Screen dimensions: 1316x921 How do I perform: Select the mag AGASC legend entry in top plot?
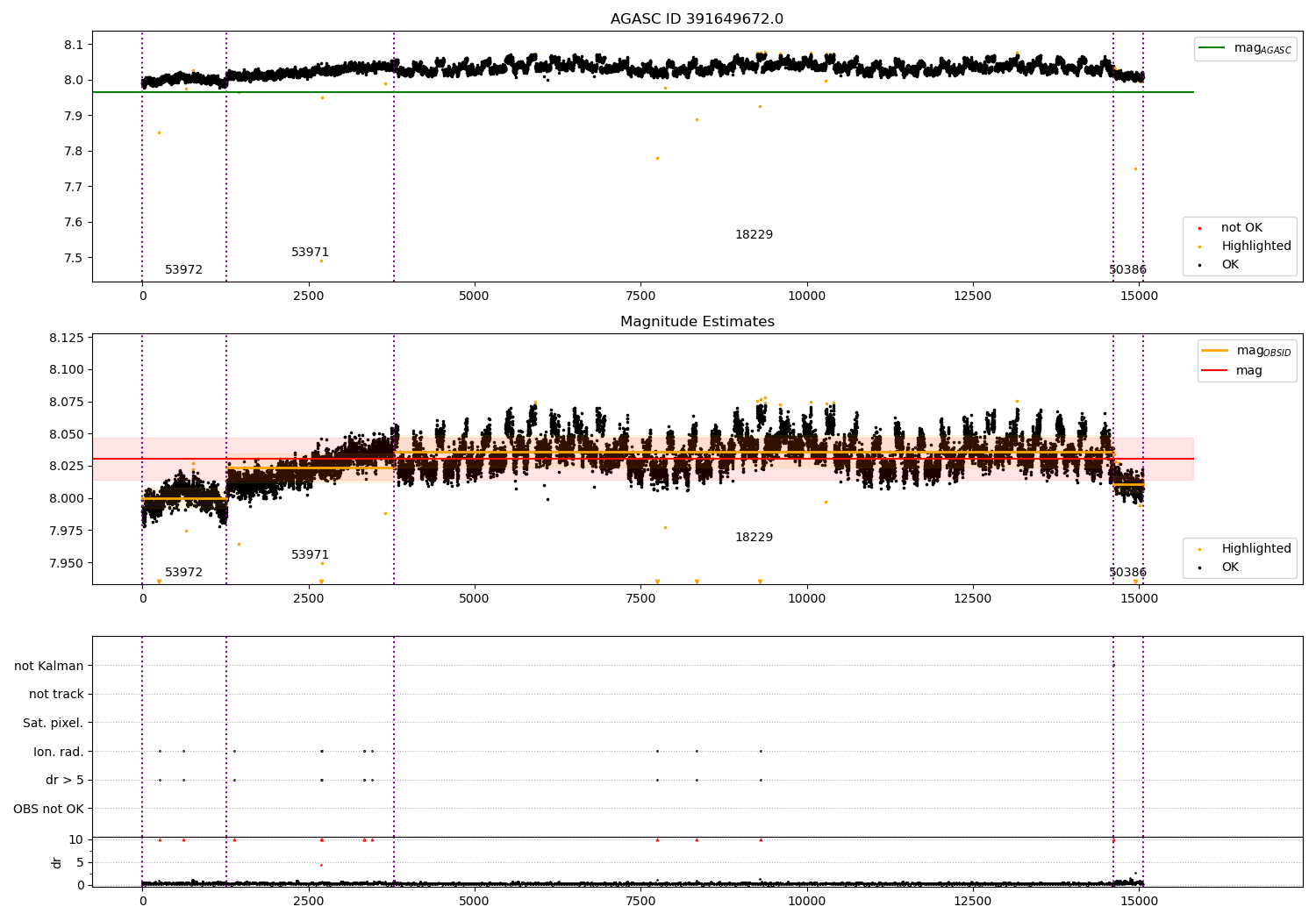click(x=1245, y=48)
